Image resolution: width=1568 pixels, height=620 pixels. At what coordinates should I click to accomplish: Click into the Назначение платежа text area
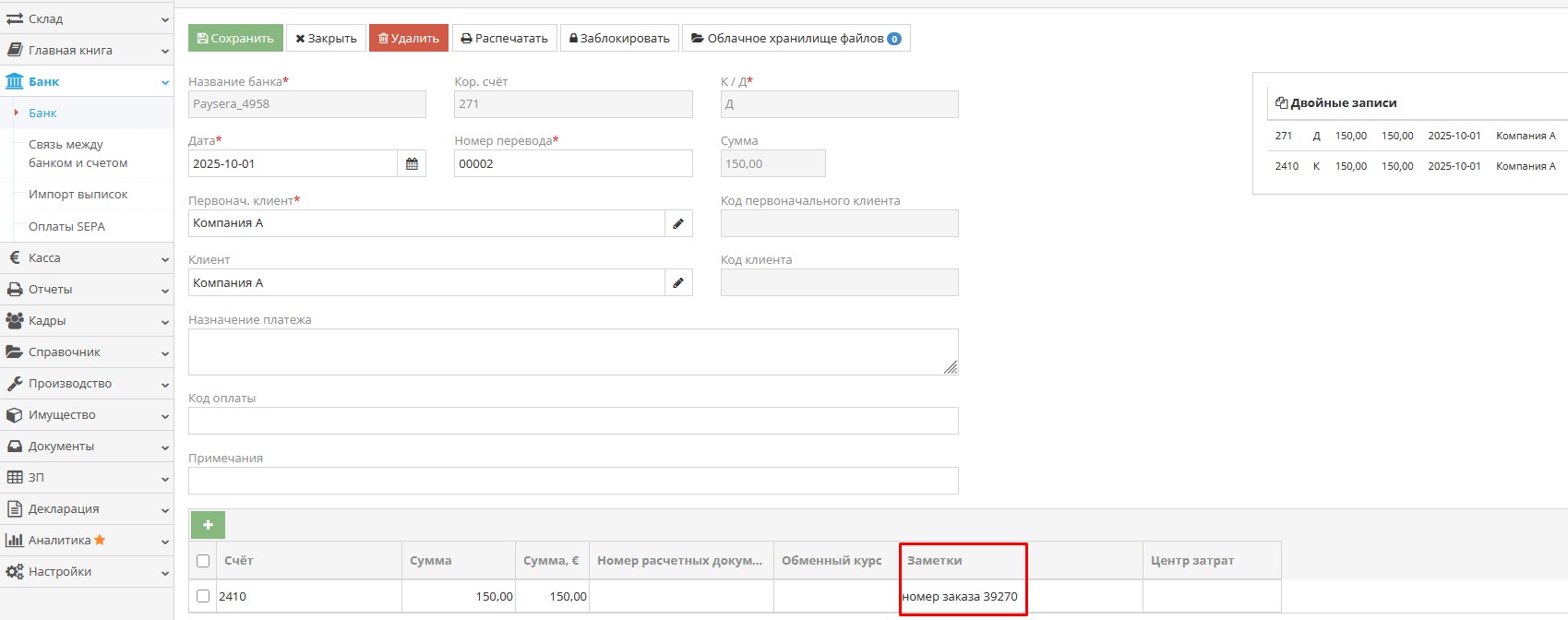572,352
